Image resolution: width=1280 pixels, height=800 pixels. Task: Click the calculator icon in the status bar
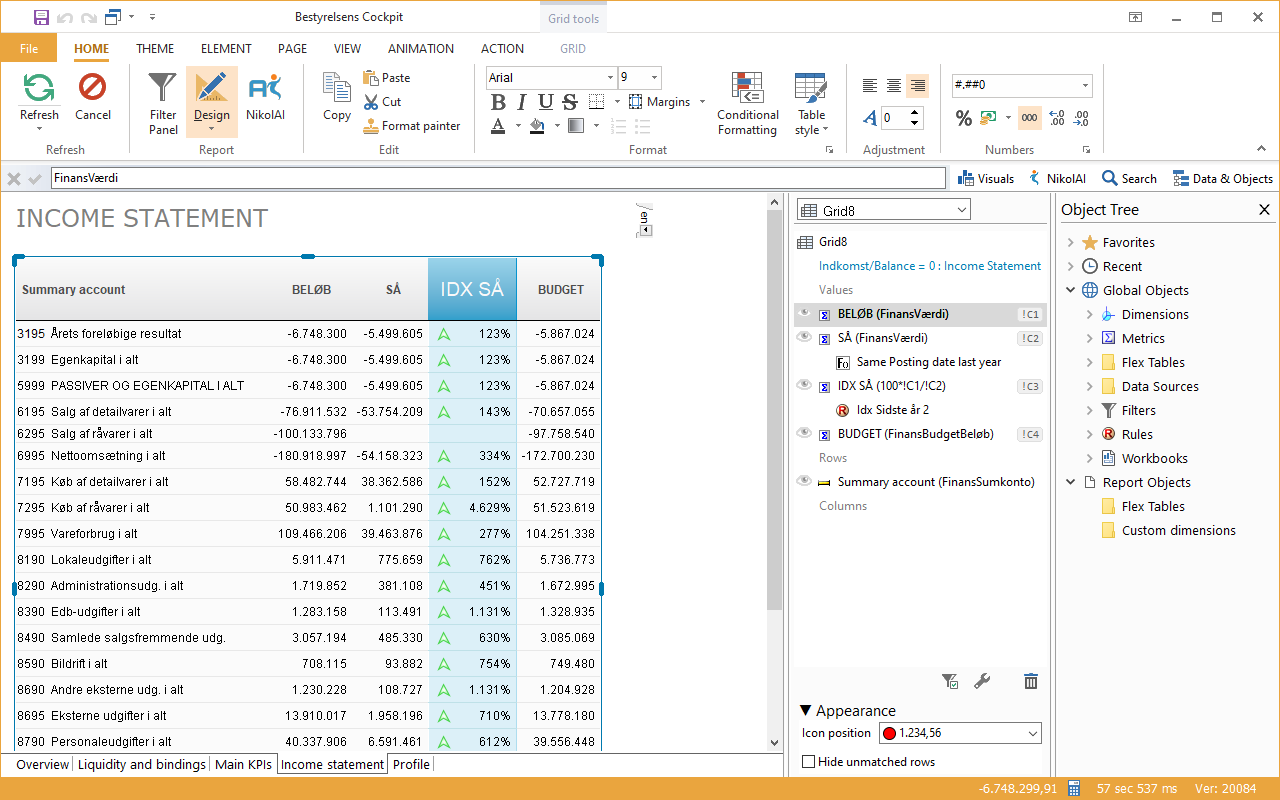coord(1074,788)
